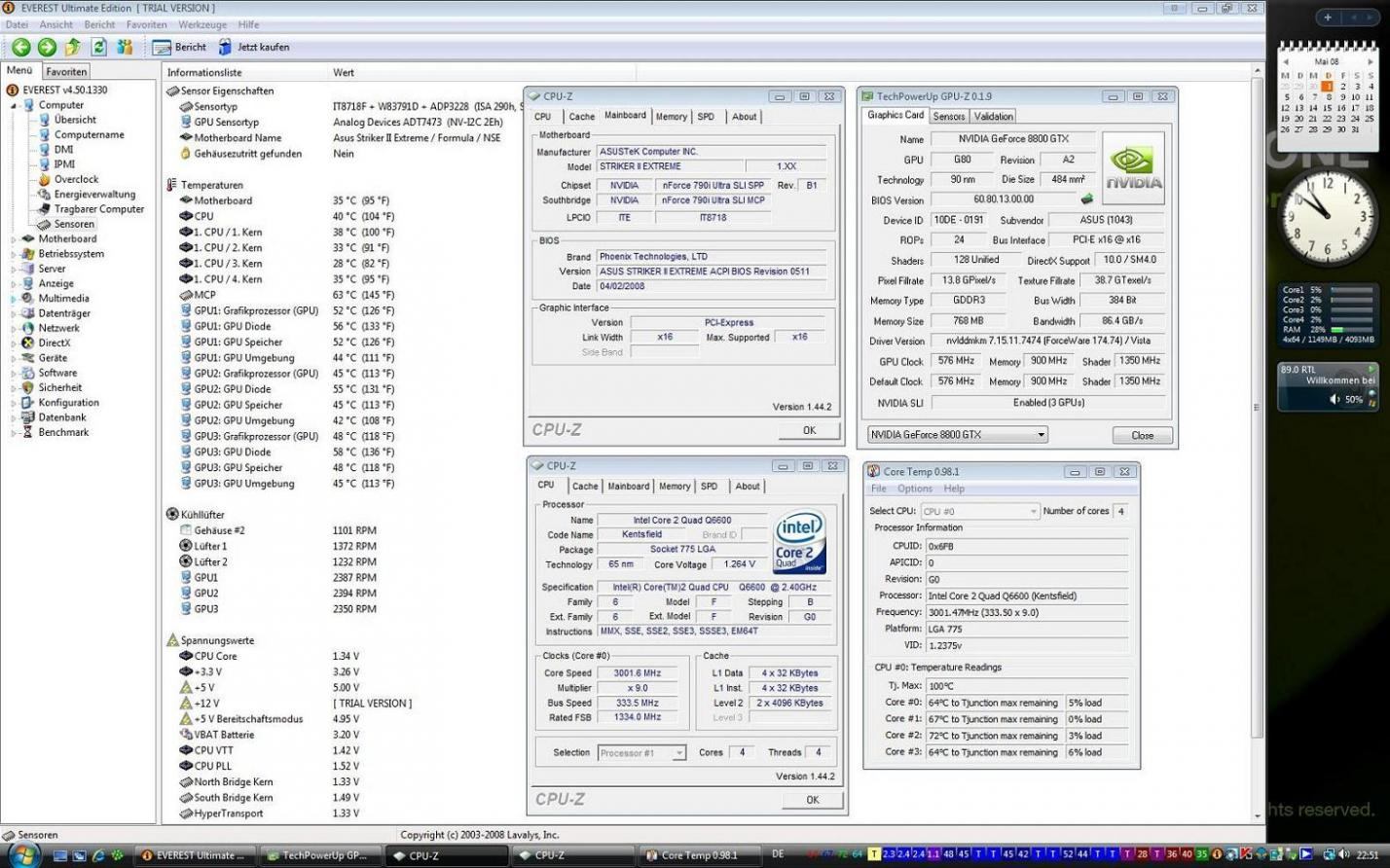The width and height of the screenshot is (1390, 868).
Task: Click the Core Temp 0.98.1 taskbar button
Action: tap(697, 855)
